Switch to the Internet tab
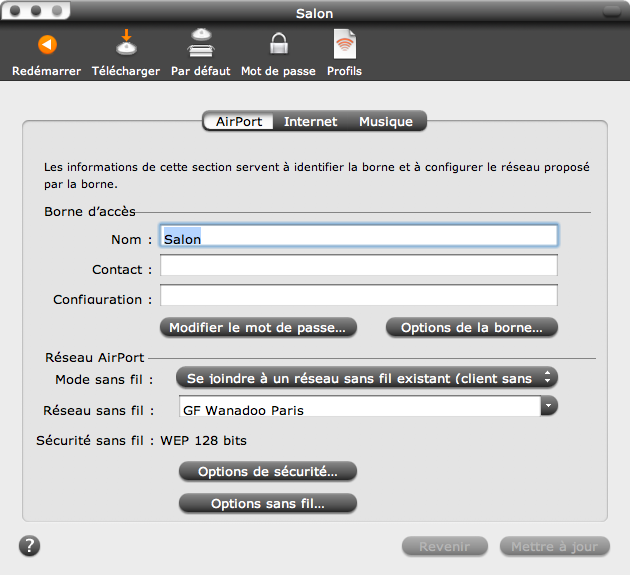630x575 pixels. click(x=310, y=122)
